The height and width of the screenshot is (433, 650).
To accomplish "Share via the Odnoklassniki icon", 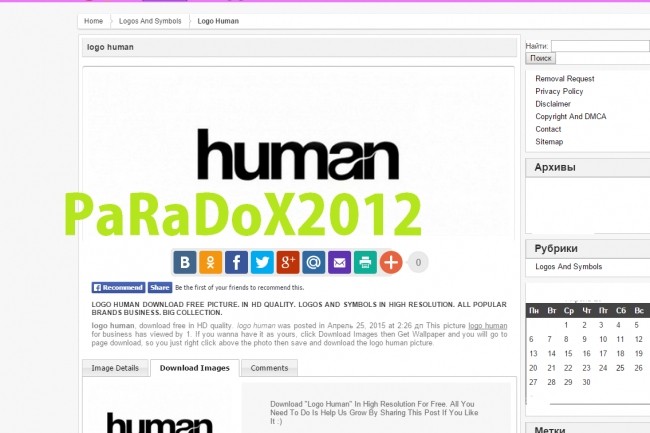I will pos(211,262).
